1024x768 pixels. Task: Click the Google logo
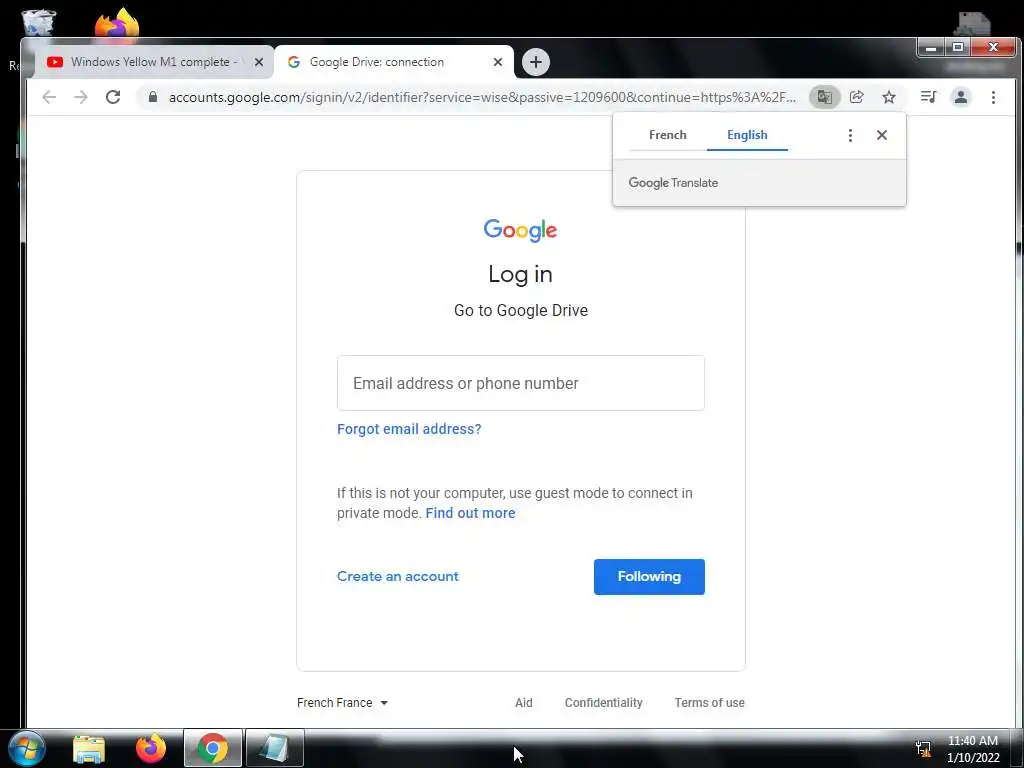tap(520, 230)
